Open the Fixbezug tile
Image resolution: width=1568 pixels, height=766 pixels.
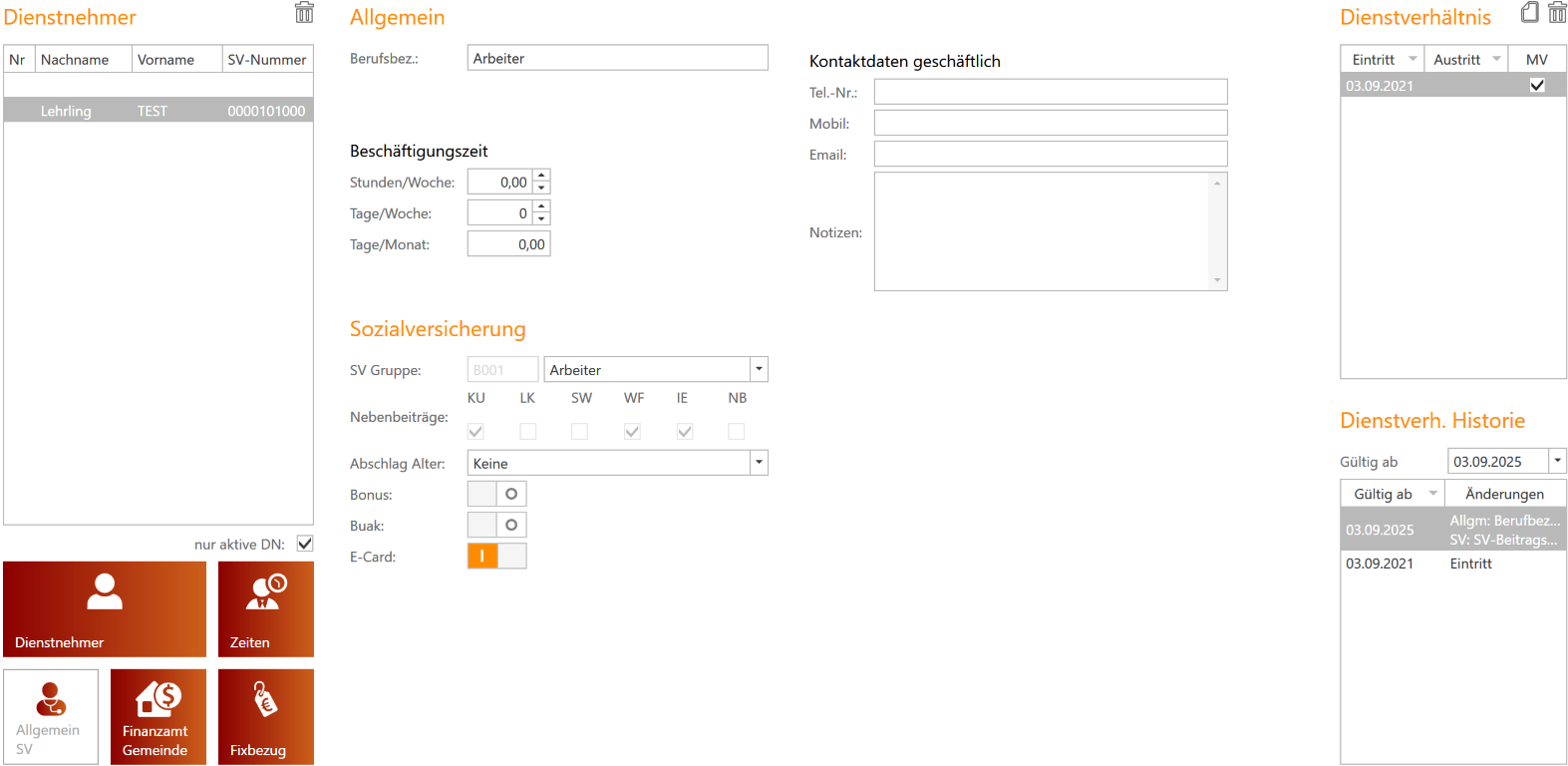[265, 716]
